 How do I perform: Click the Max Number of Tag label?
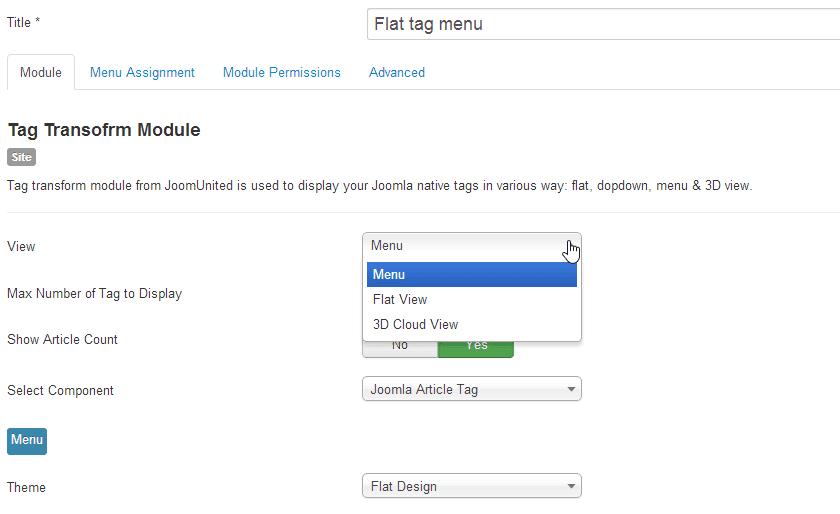(94, 294)
